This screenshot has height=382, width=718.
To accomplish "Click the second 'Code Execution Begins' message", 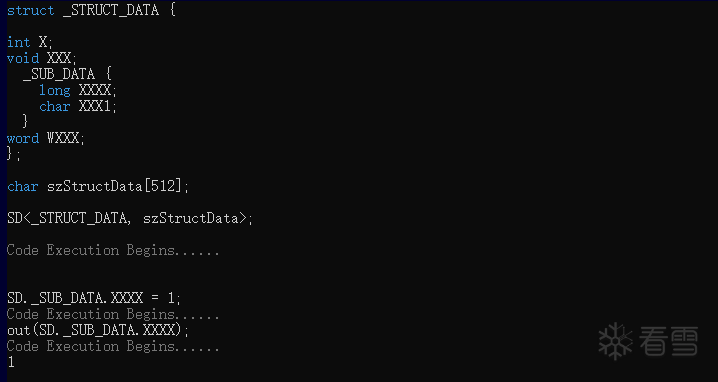I will pos(113,315).
